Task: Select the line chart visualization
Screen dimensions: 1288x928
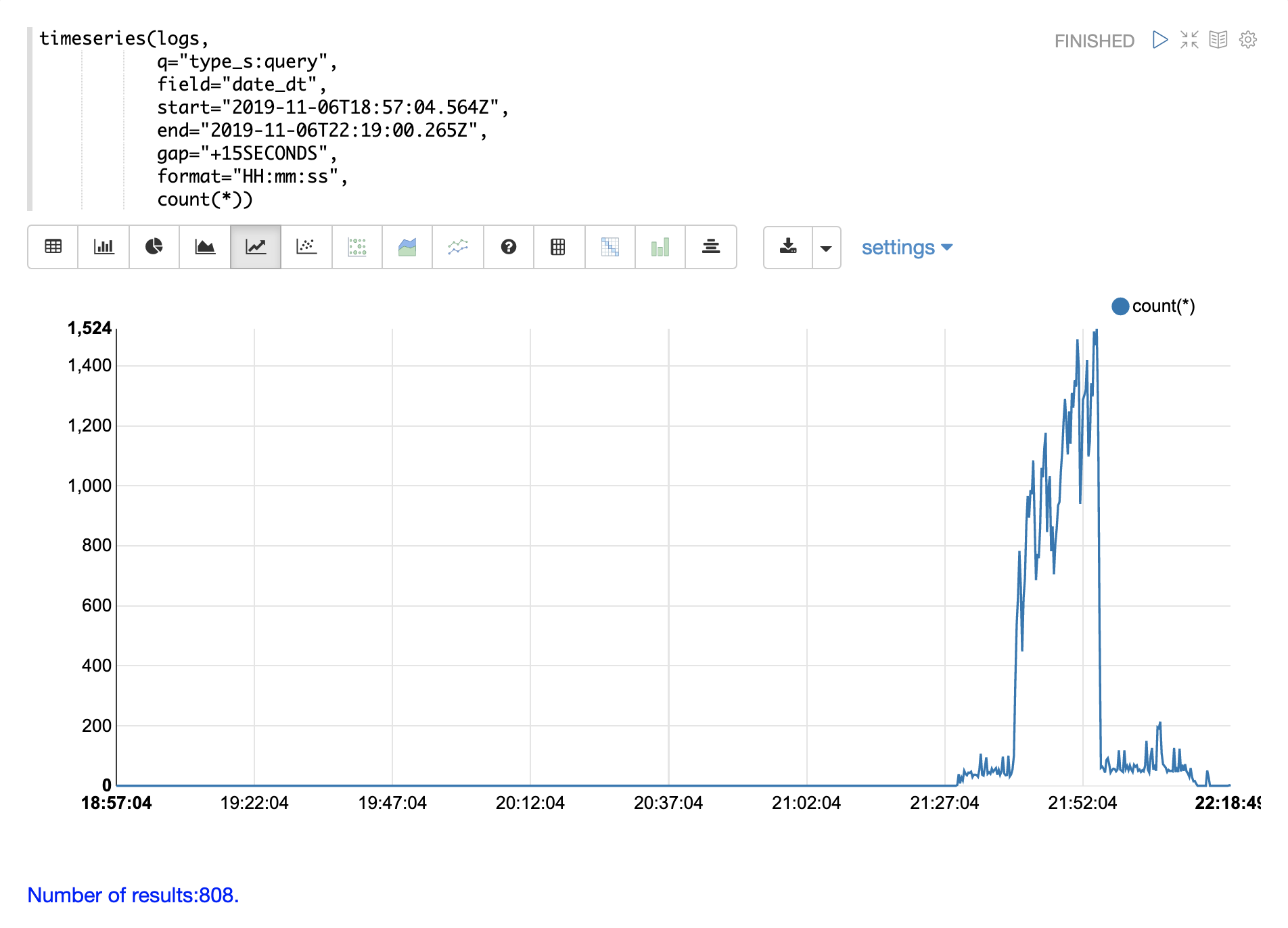Action: point(256,247)
